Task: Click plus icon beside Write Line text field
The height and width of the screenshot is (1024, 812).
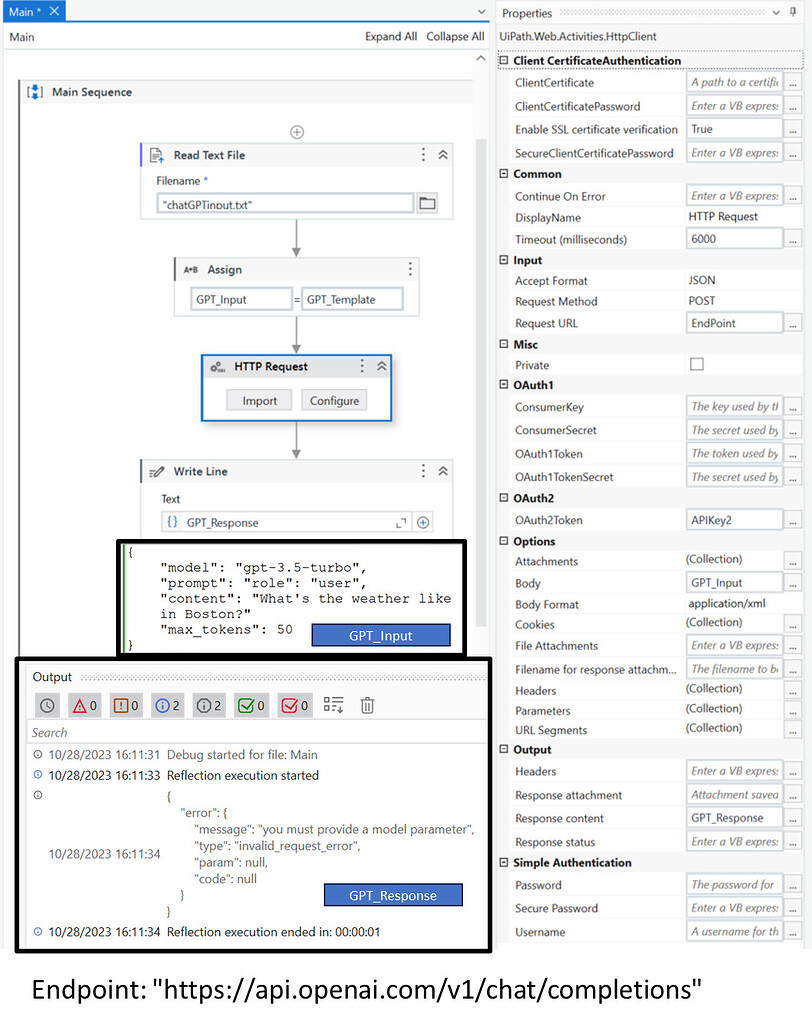Action: (422, 521)
